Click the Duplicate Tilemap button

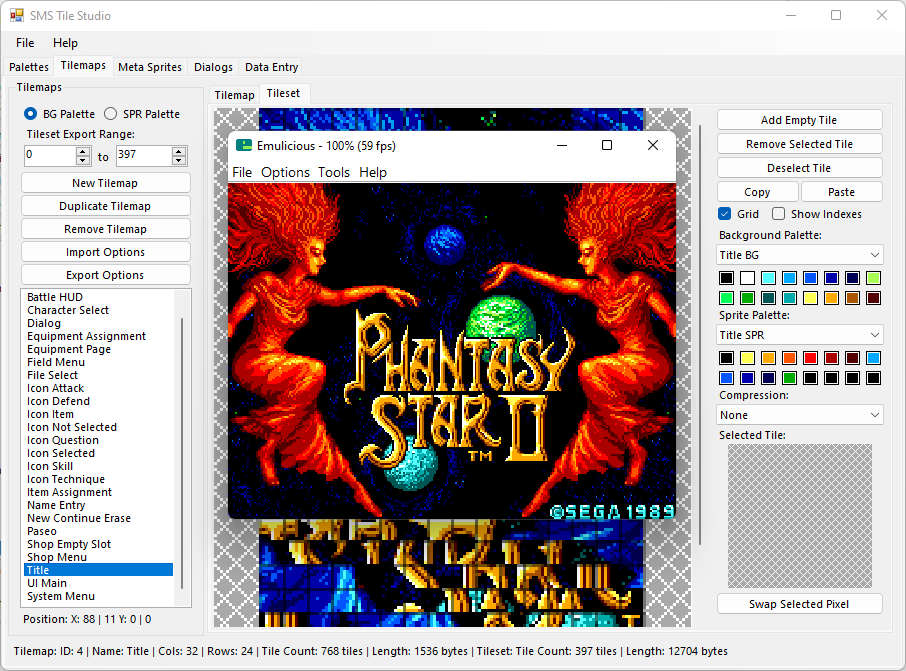pos(106,206)
